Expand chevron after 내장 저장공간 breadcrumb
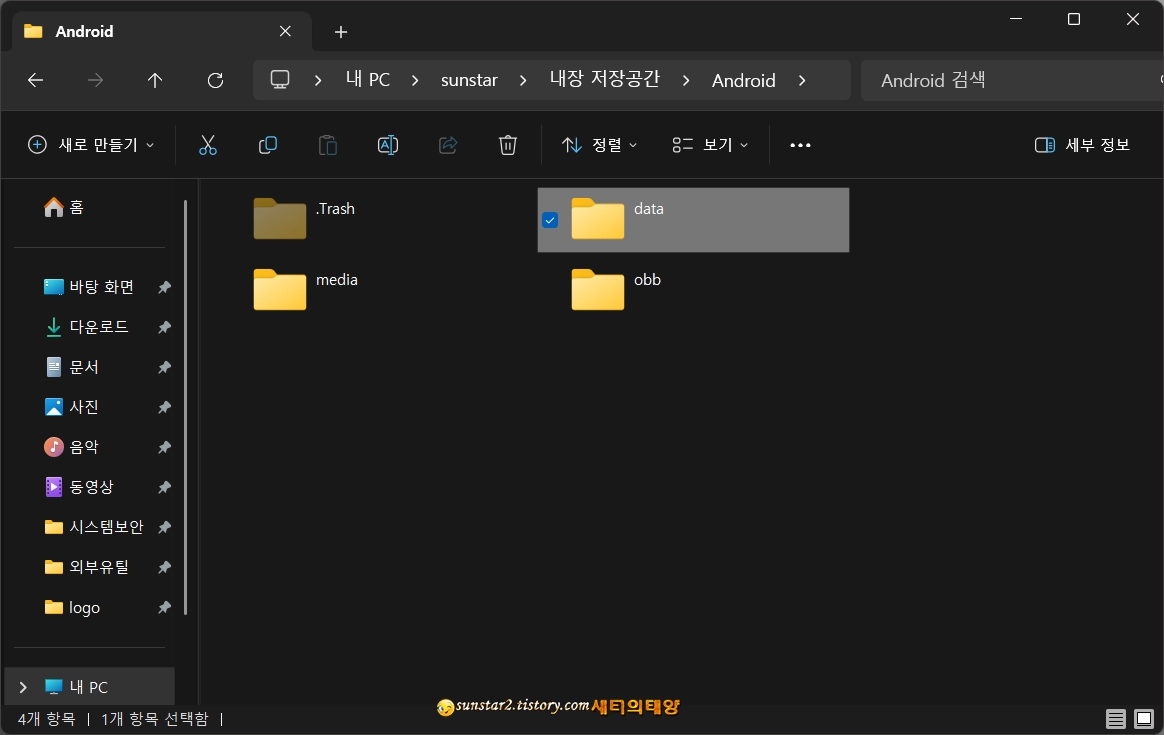Image resolution: width=1164 pixels, height=735 pixels. pos(686,80)
